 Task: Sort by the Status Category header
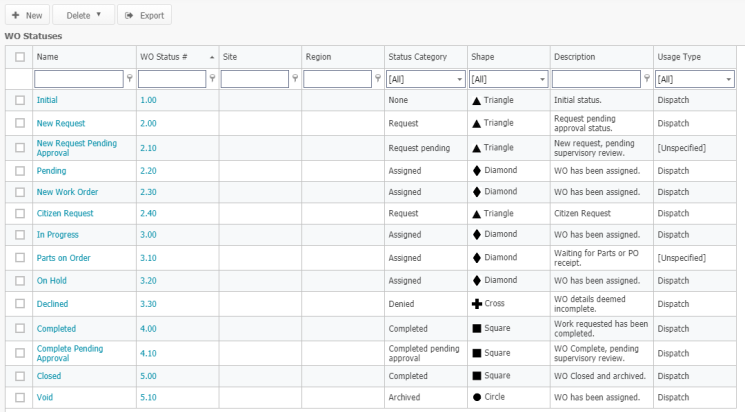tap(418, 57)
